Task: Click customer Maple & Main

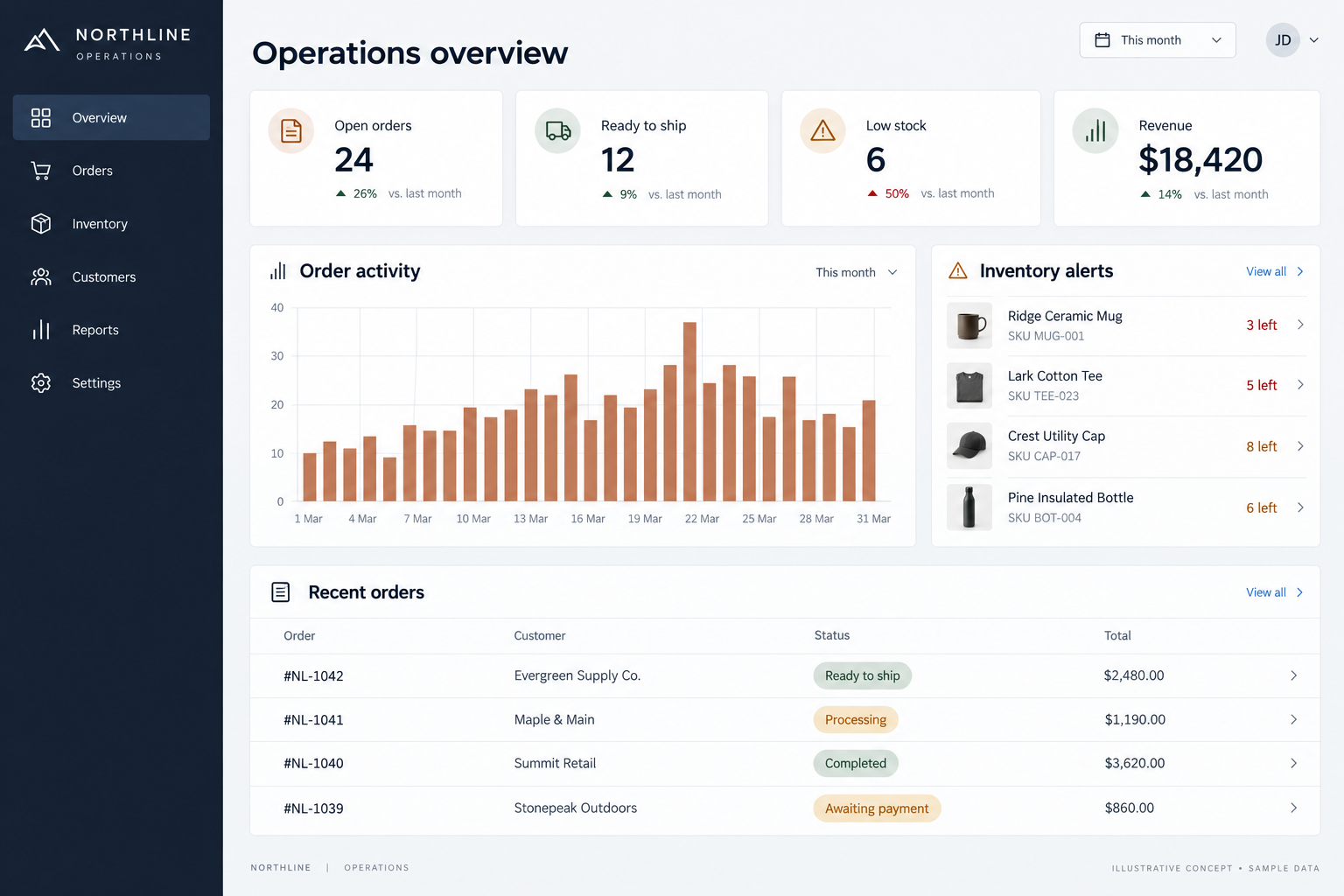Action: pyautogui.click(x=555, y=719)
